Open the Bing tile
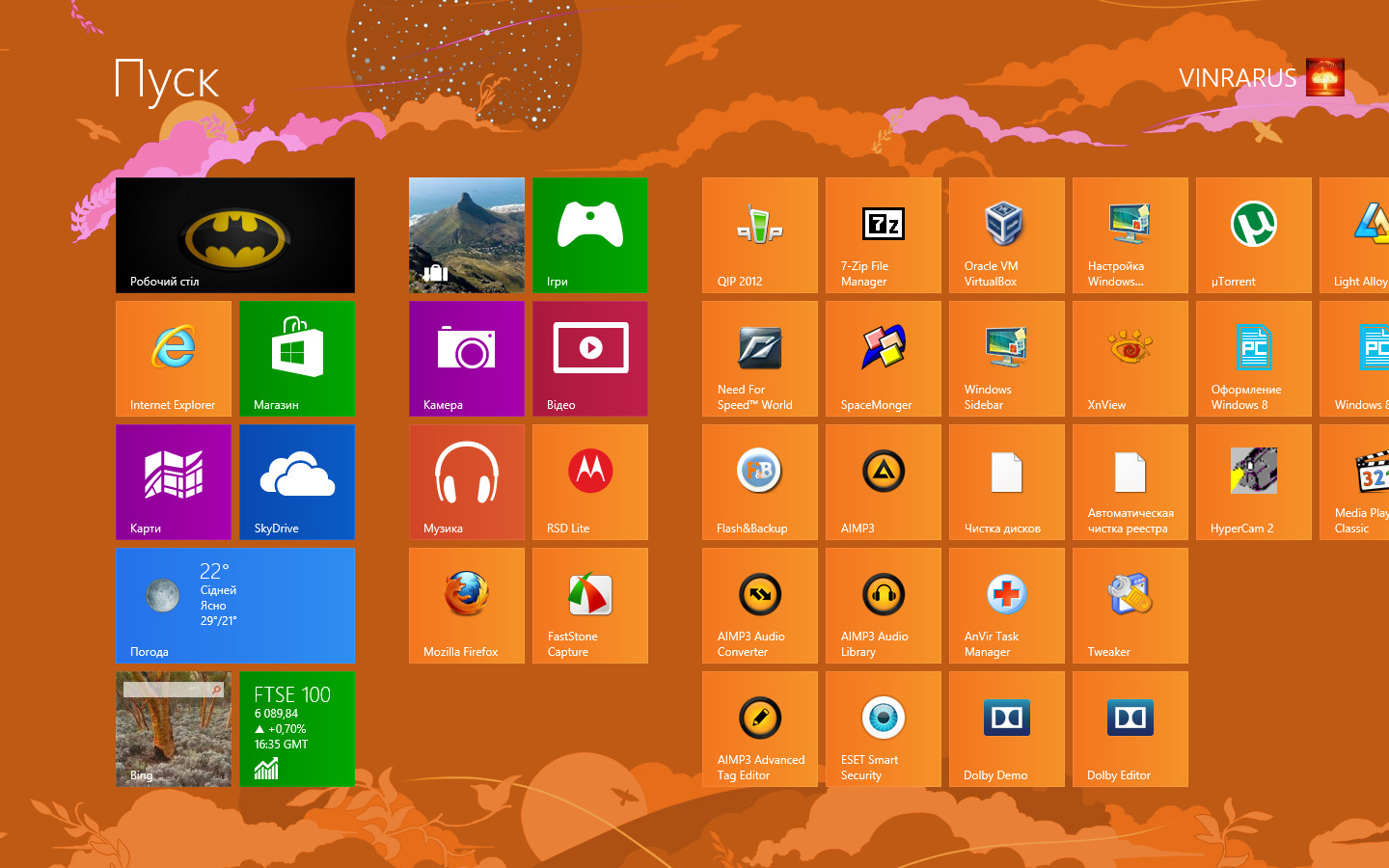1389x868 pixels. [174, 729]
